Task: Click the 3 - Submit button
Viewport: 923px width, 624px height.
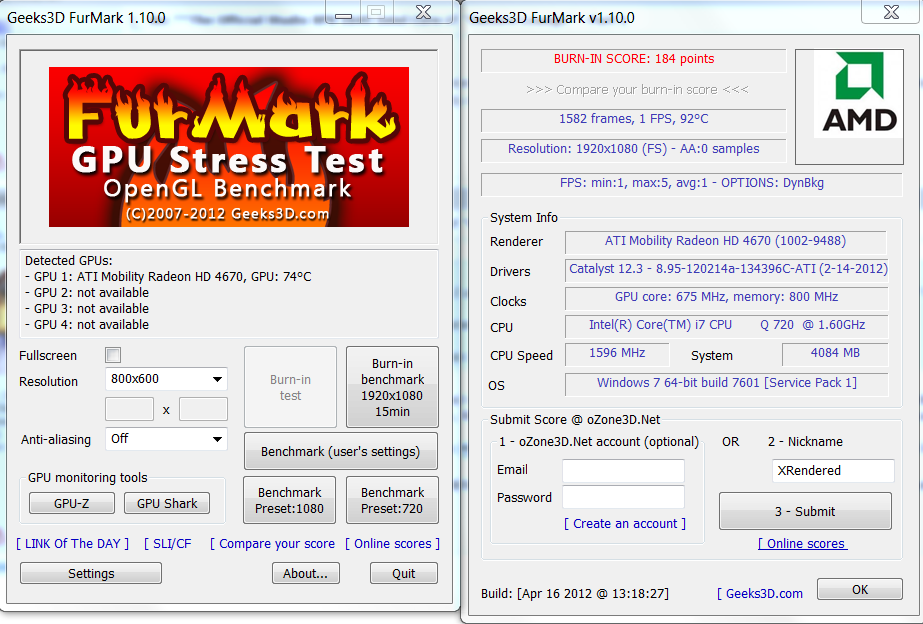Action: 805,511
